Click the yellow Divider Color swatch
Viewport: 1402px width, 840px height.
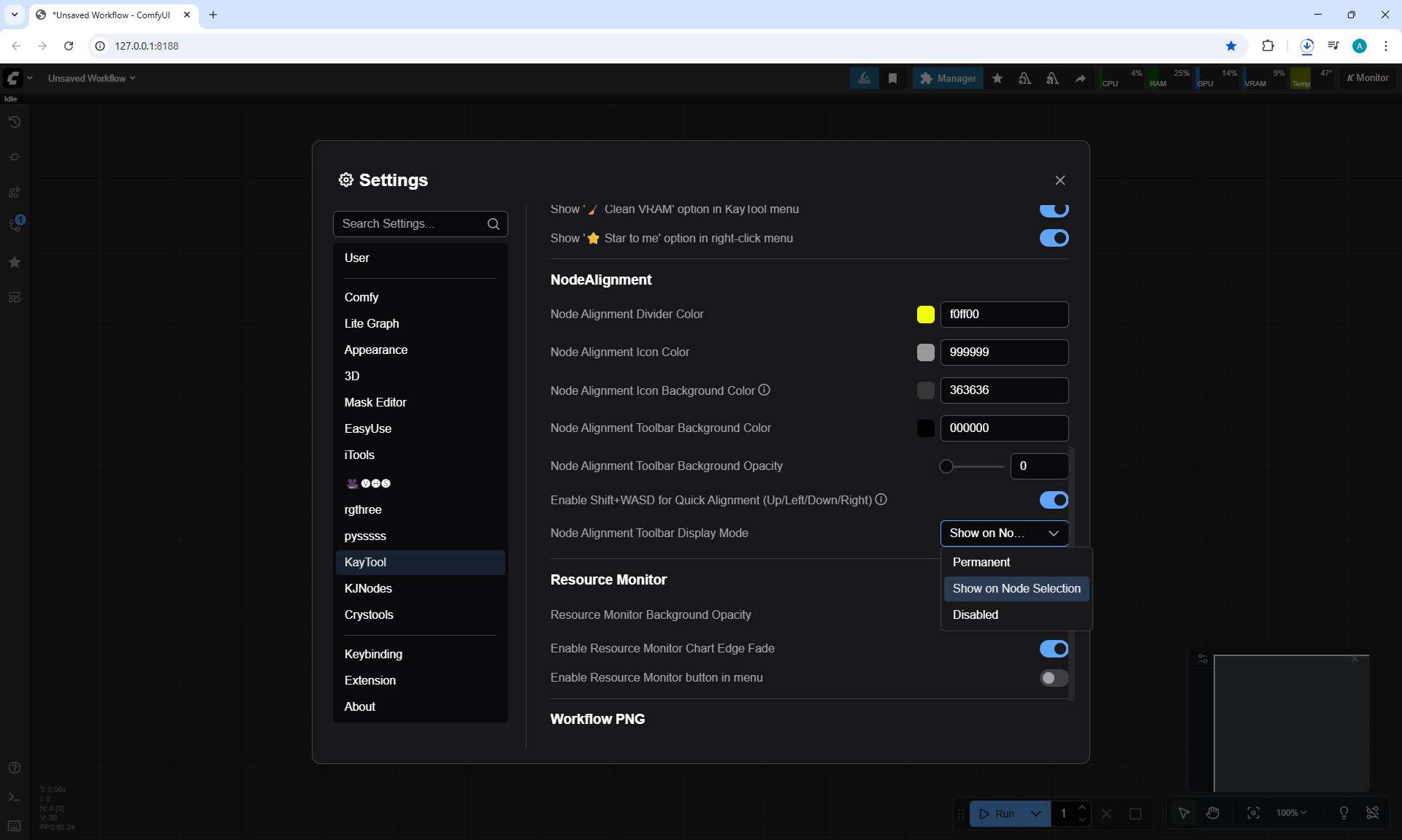click(925, 315)
